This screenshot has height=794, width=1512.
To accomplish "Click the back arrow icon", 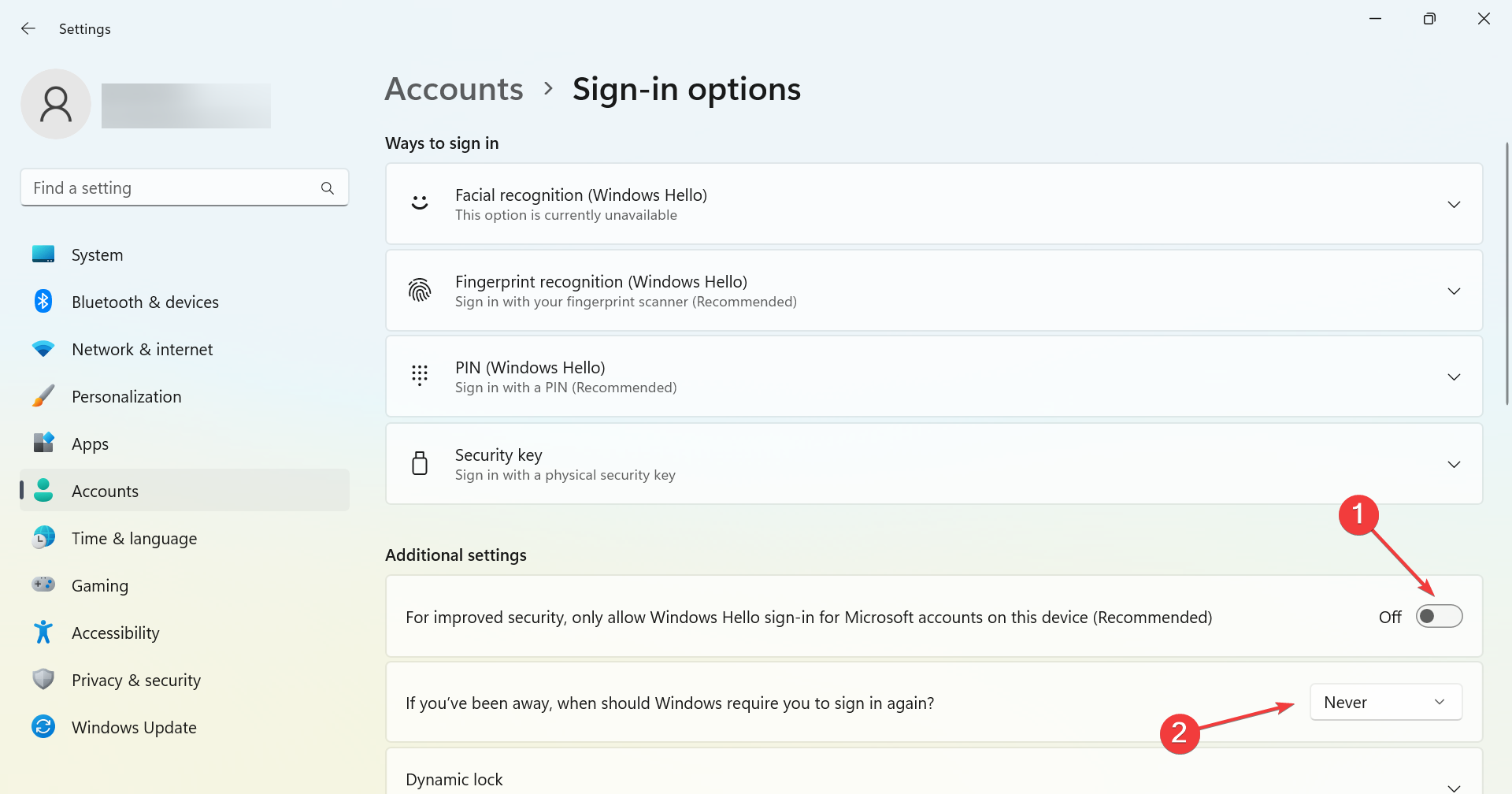I will 28,29.
